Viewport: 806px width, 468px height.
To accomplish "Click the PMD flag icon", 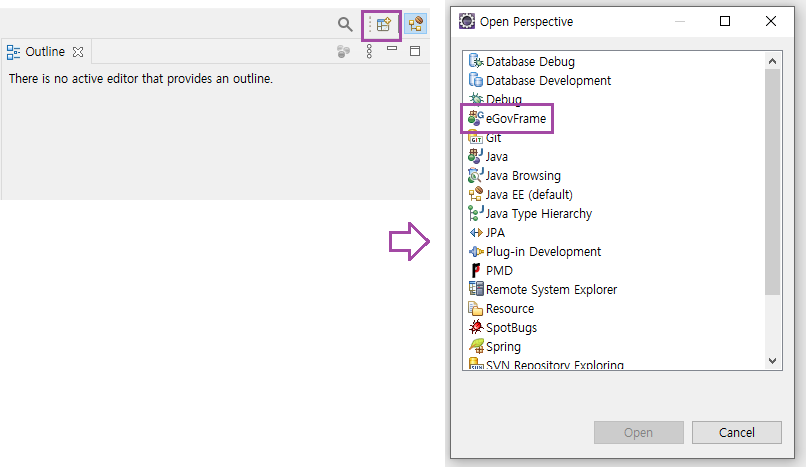I will pos(476,271).
